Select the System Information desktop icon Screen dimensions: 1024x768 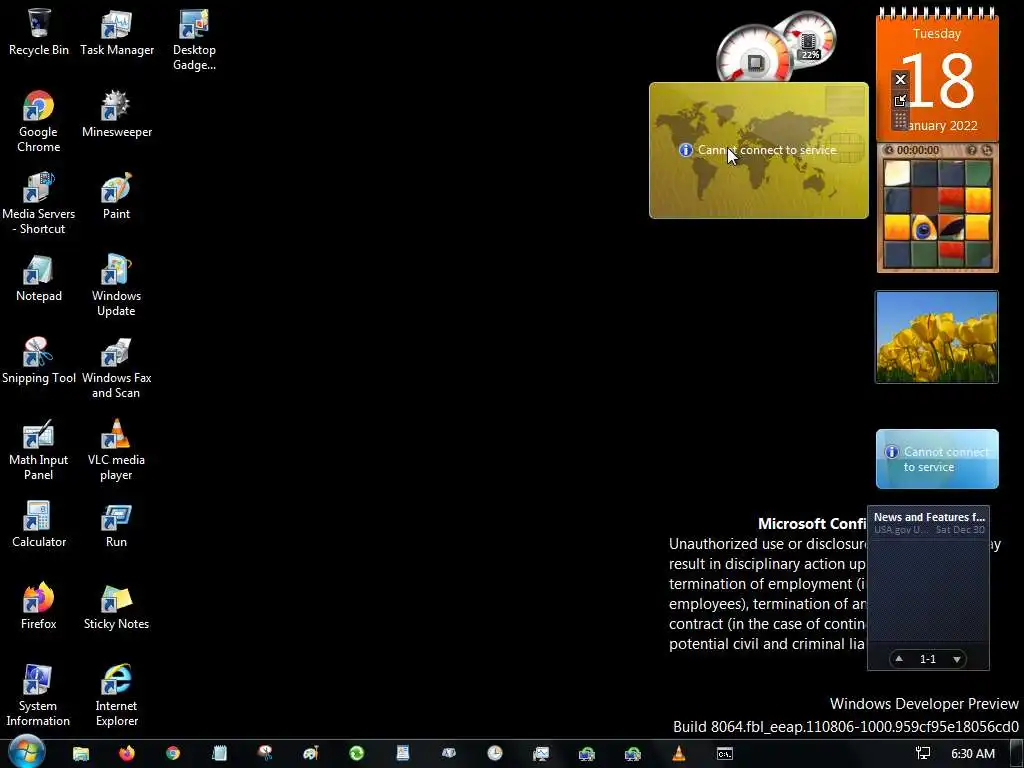[x=38, y=696]
